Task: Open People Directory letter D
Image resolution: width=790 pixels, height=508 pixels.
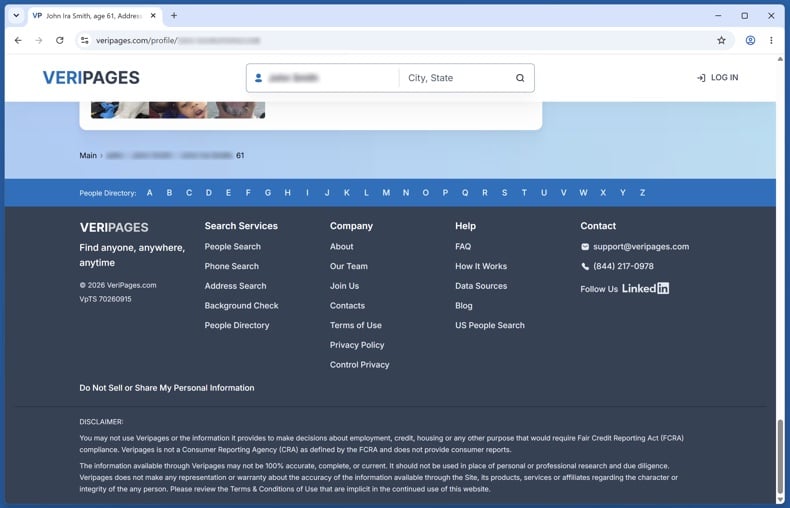Action: (x=209, y=193)
